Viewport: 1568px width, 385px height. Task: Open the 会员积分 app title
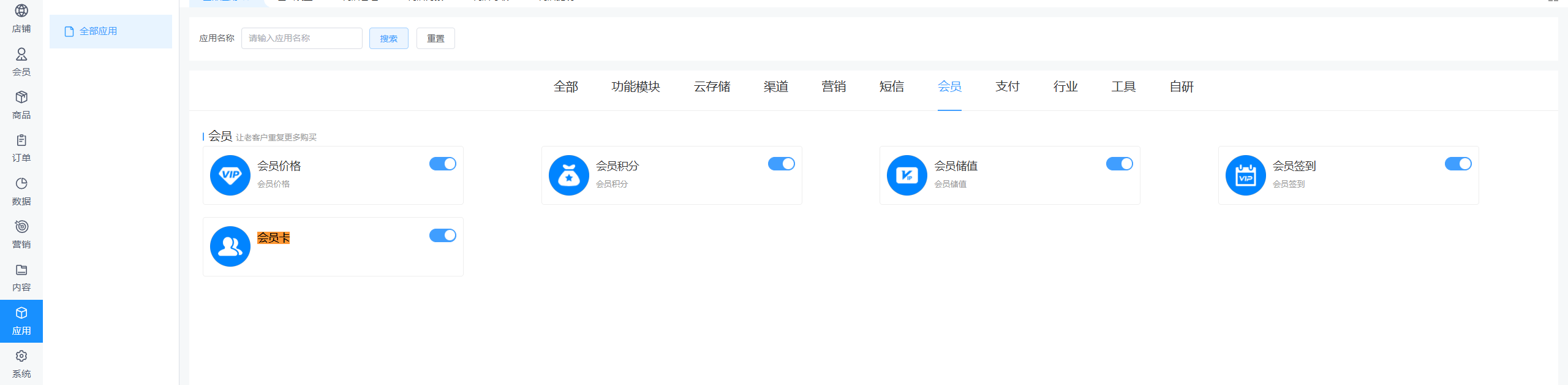pyautogui.click(x=617, y=166)
